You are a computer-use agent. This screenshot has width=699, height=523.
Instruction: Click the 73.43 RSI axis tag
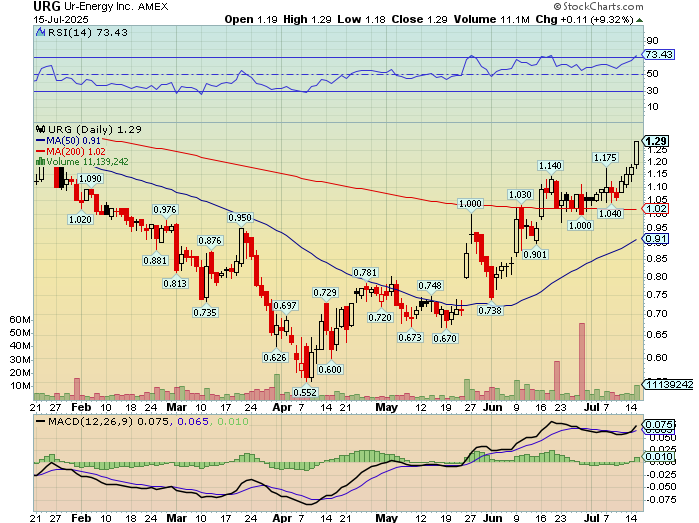(x=658, y=54)
